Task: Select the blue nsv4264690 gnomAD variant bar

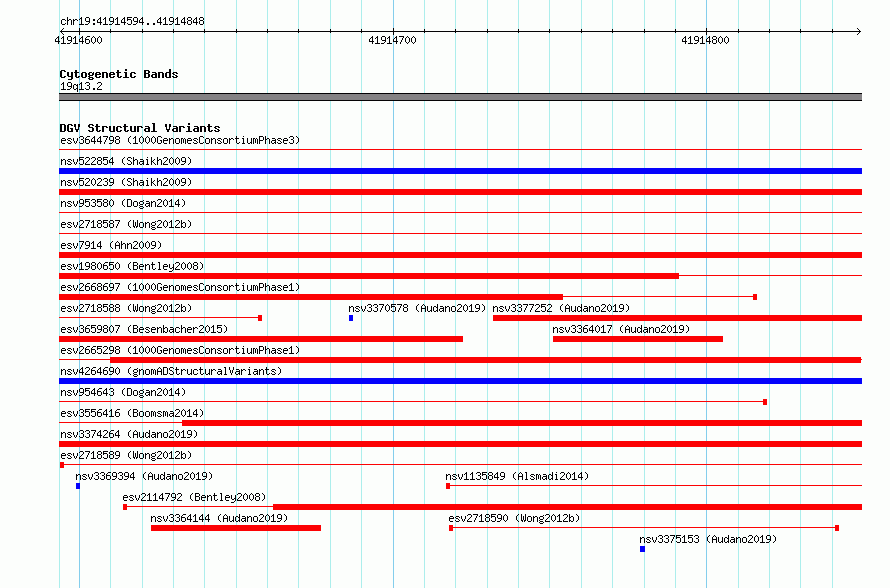Action: click(x=460, y=381)
